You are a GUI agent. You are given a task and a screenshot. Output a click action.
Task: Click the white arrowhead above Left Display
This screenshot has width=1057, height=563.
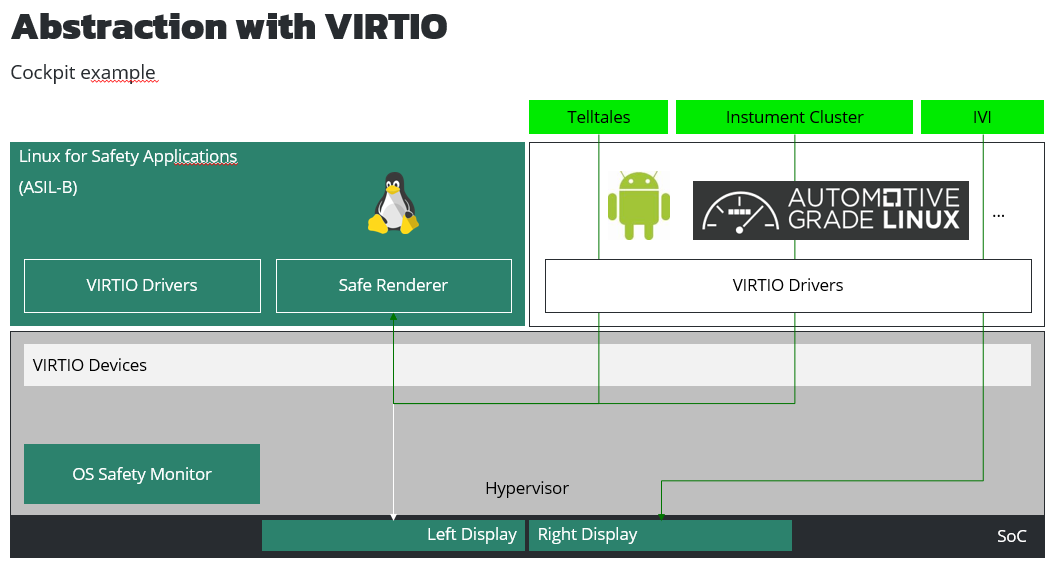point(393,516)
